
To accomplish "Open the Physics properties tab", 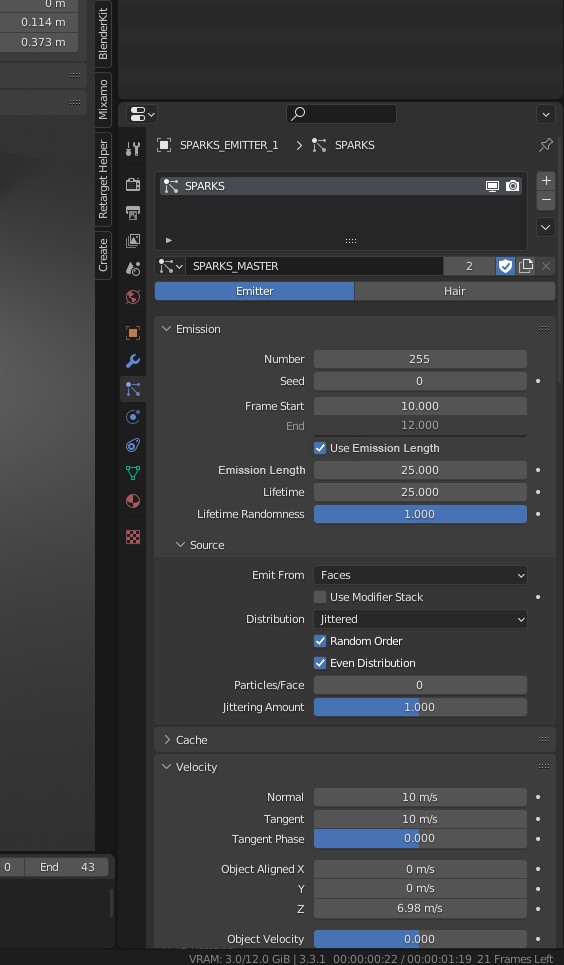I will (133, 417).
